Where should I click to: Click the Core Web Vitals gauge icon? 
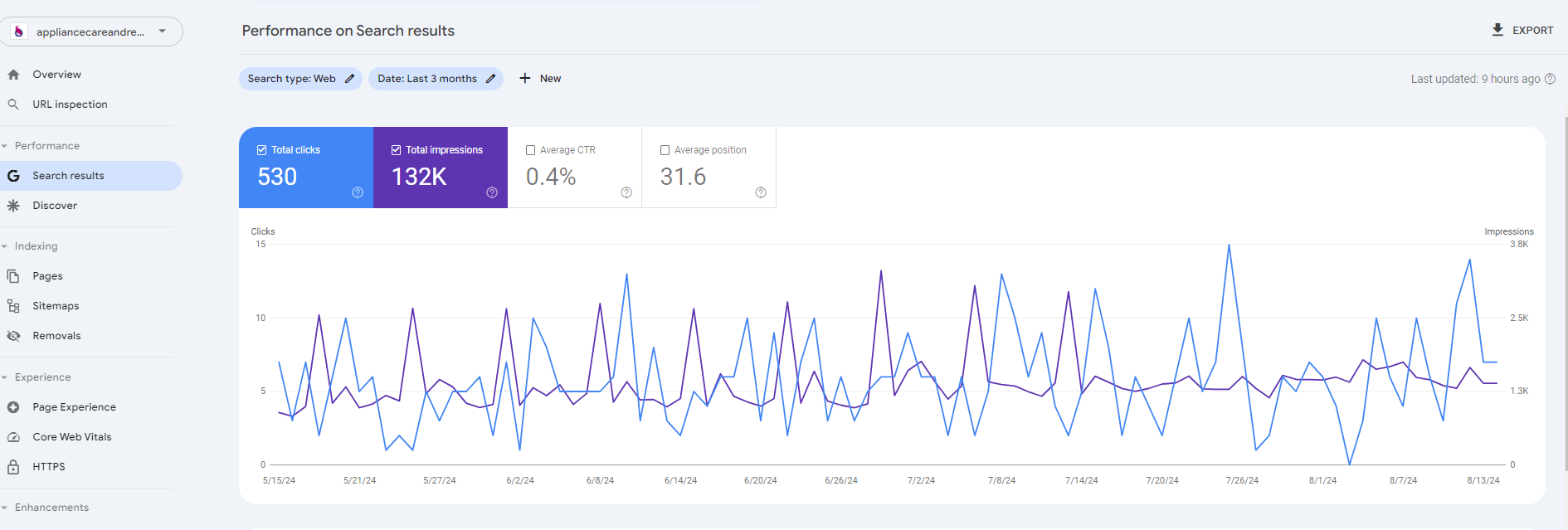point(13,437)
